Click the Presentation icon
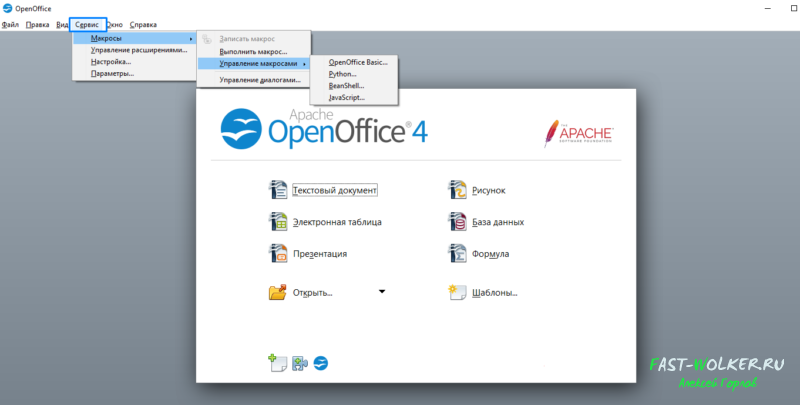The image size is (800, 405). click(x=278, y=254)
